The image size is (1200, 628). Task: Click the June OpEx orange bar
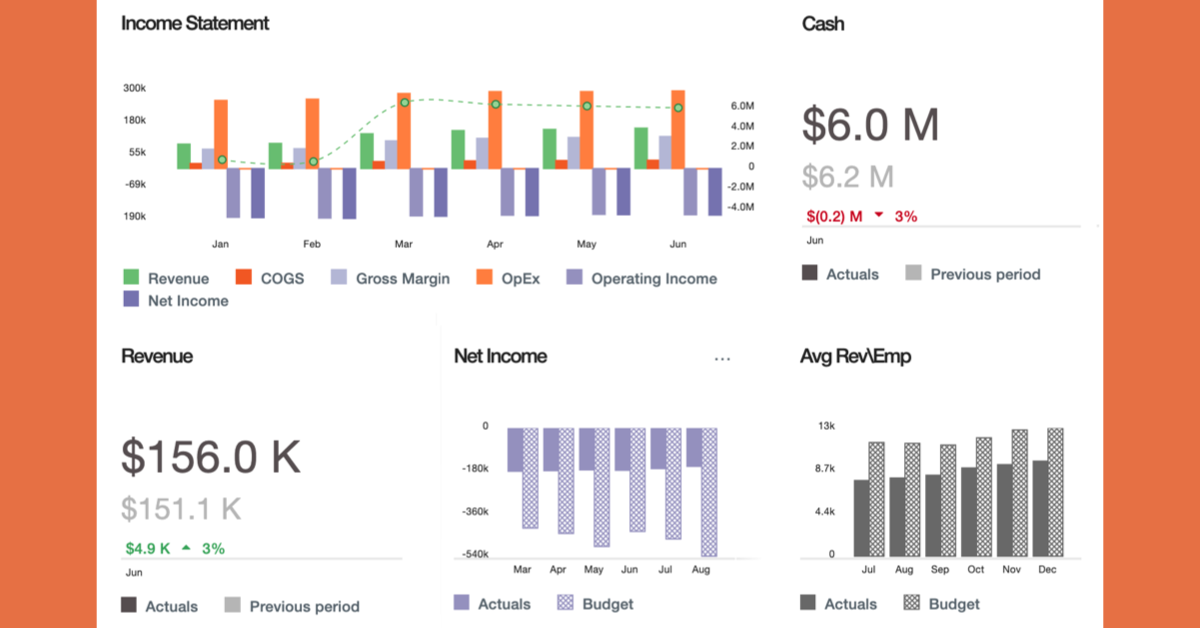coord(678,128)
